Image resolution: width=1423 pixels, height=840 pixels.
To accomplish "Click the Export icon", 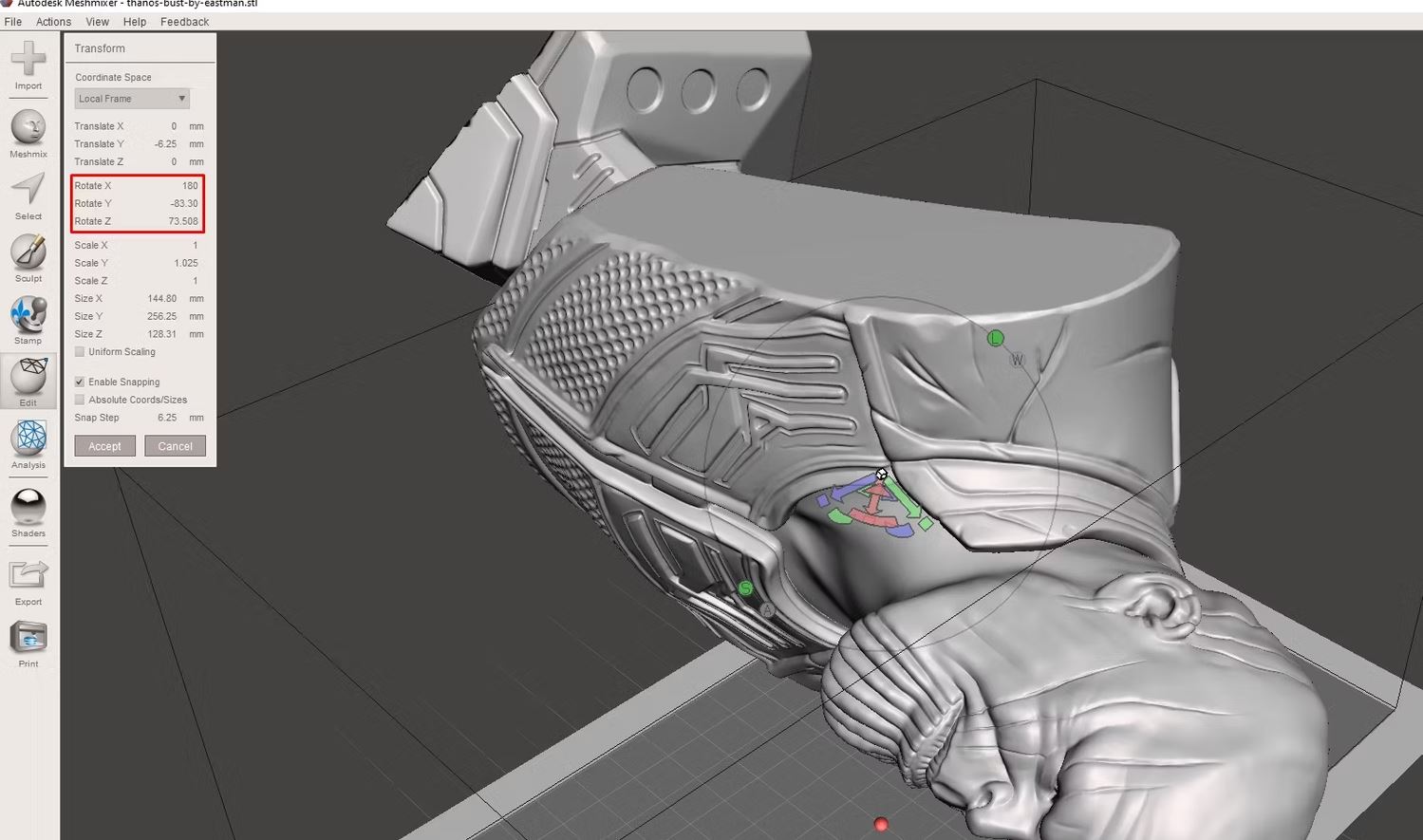I will coord(28,575).
